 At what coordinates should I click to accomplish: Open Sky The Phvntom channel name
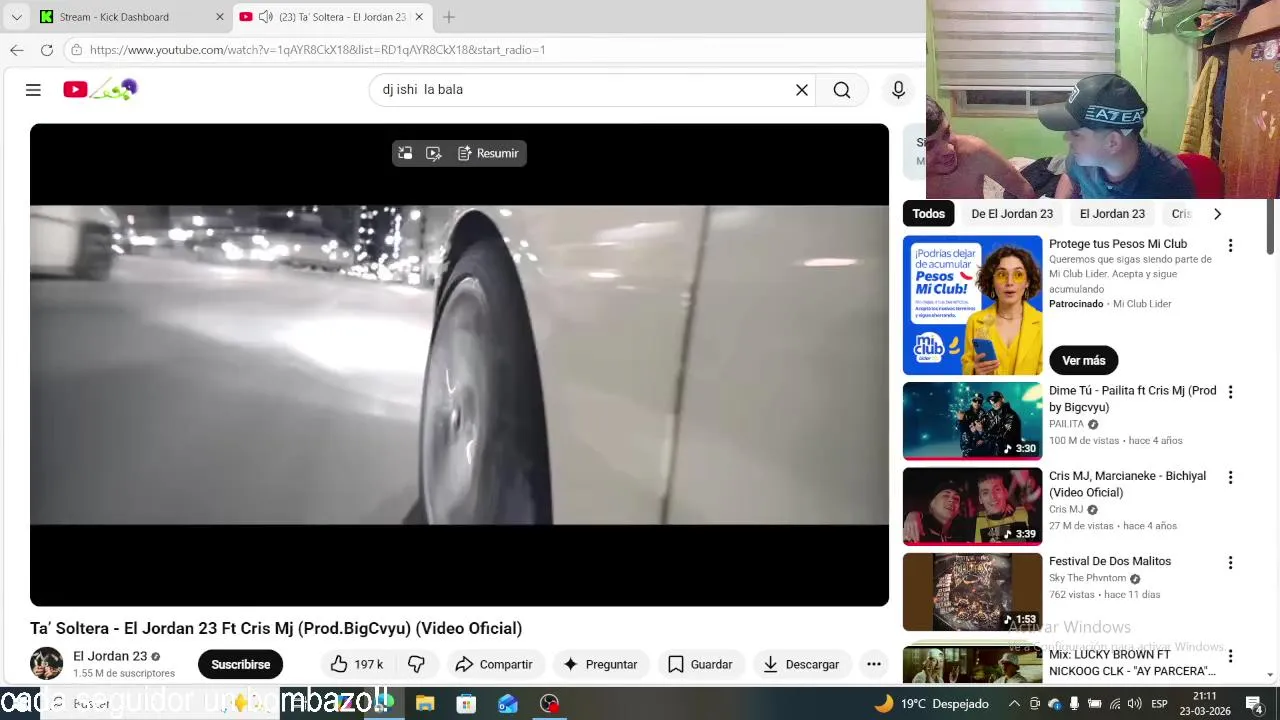(x=1087, y=578)
